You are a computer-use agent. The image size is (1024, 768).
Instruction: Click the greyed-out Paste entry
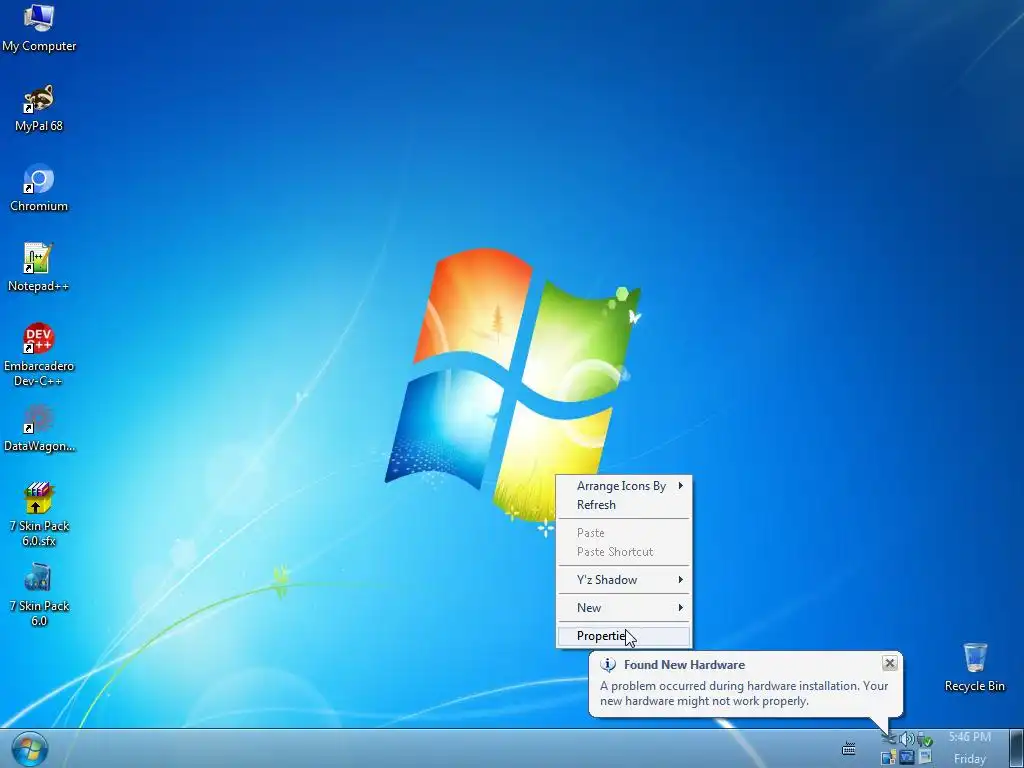[624, 533]
